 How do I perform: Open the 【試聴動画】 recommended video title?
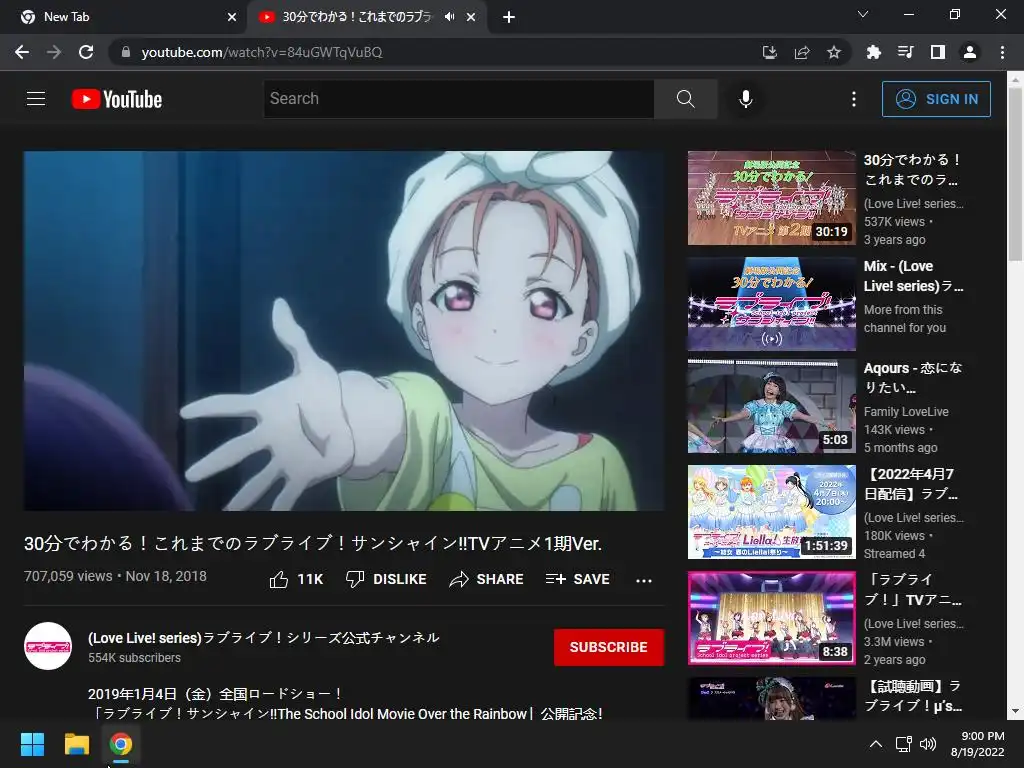pyautogui.click(x=912, y=696)
